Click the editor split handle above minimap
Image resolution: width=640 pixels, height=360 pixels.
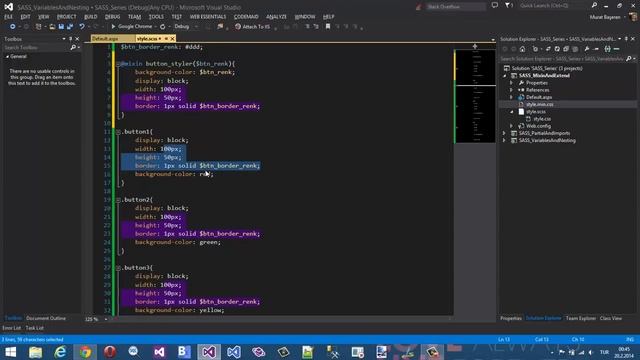[475, 46]
